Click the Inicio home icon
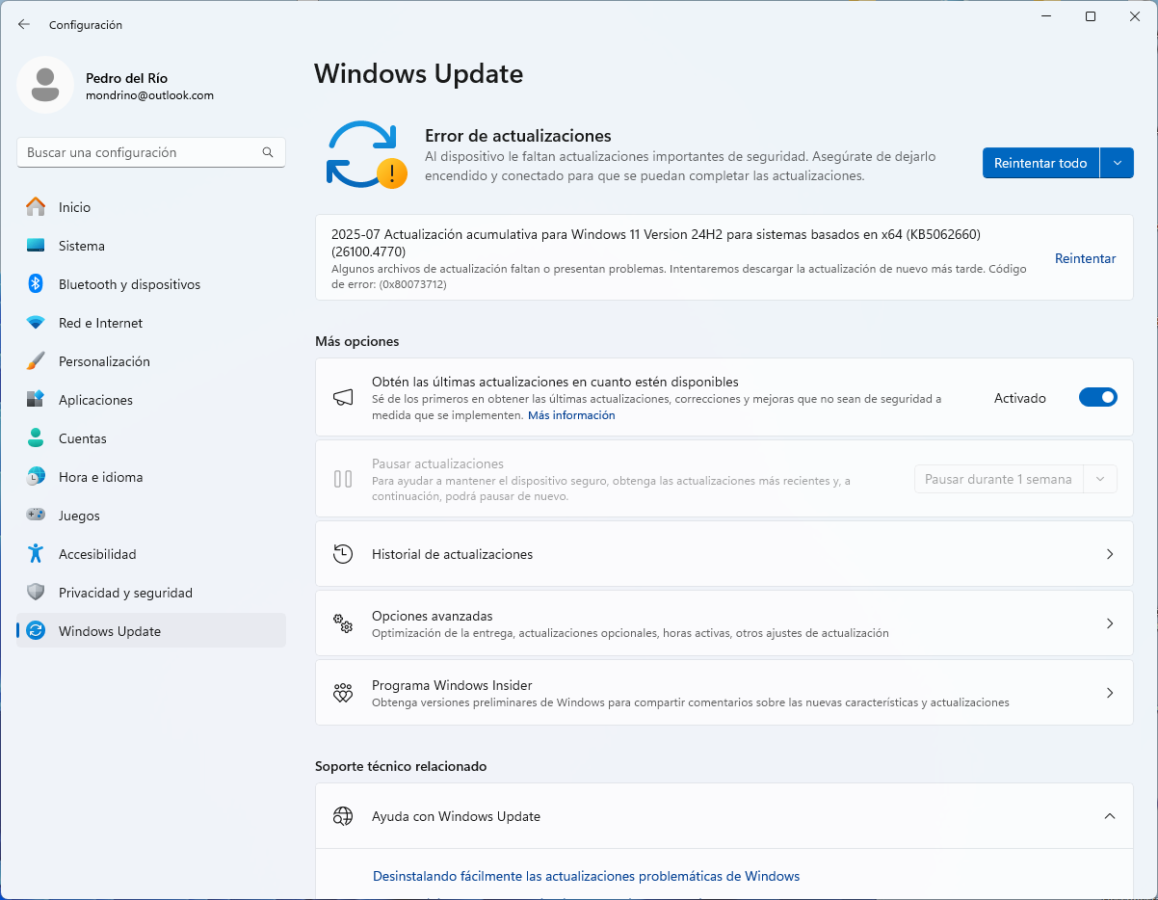 [35, 207]
